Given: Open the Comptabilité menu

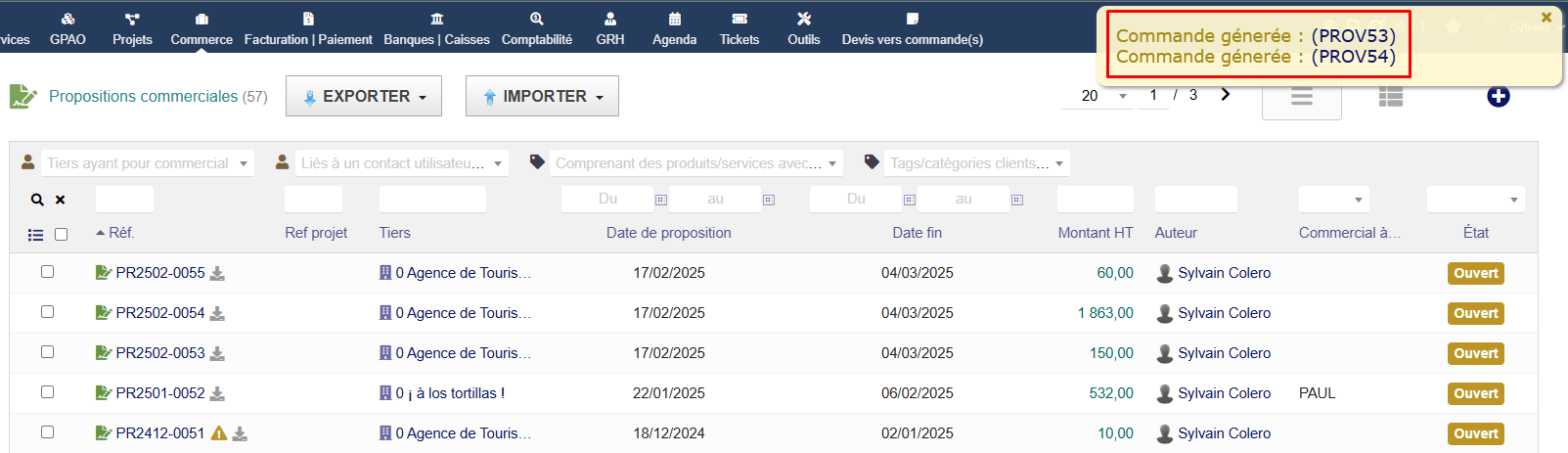Looking at the screenshot, I should [x=536, y=27].
